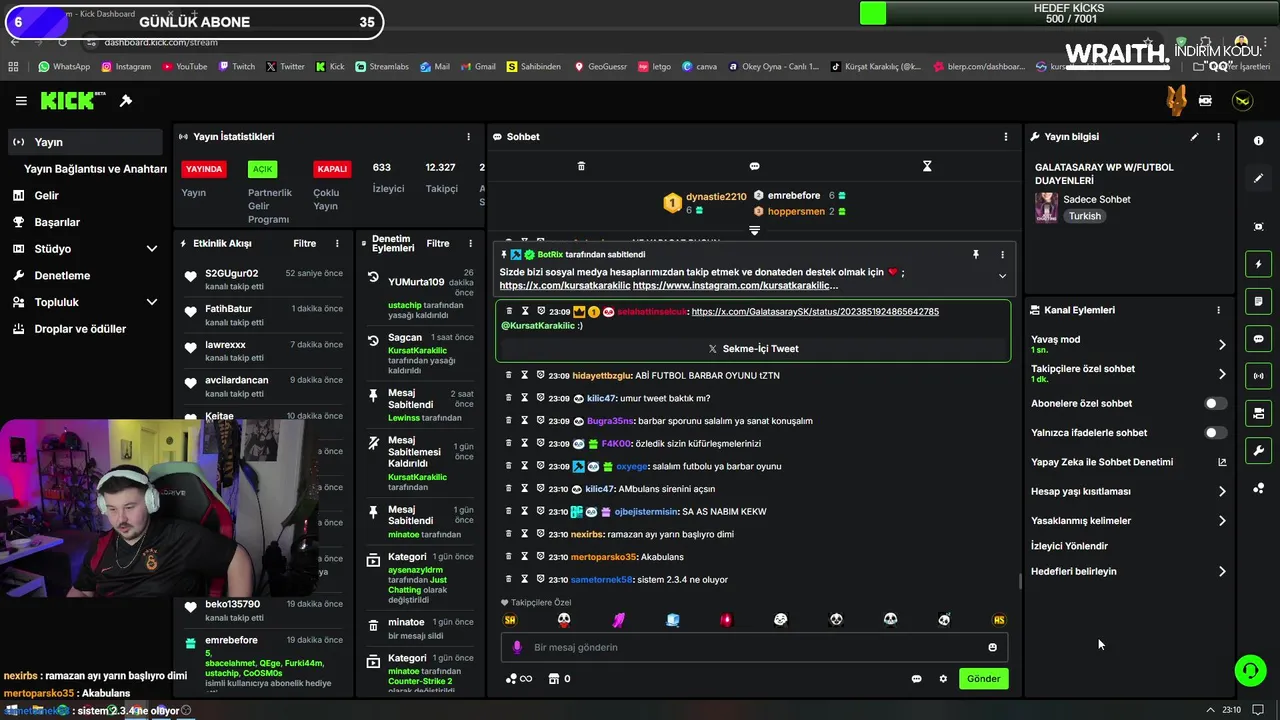
Task: Open Hesap yaşı kısıtlaması arrow
Action: click(1222, 491)
